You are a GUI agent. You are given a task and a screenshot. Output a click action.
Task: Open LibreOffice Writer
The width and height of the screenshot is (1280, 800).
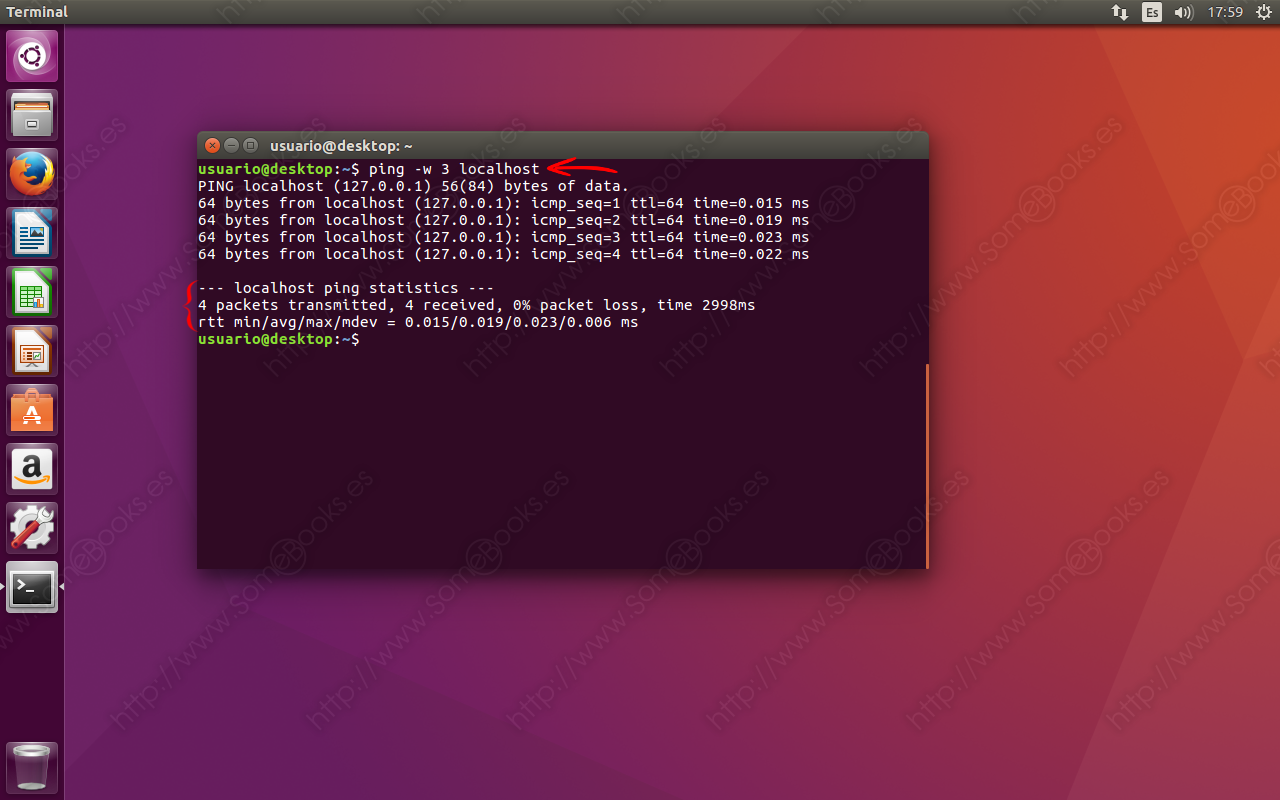coord(31,232)
